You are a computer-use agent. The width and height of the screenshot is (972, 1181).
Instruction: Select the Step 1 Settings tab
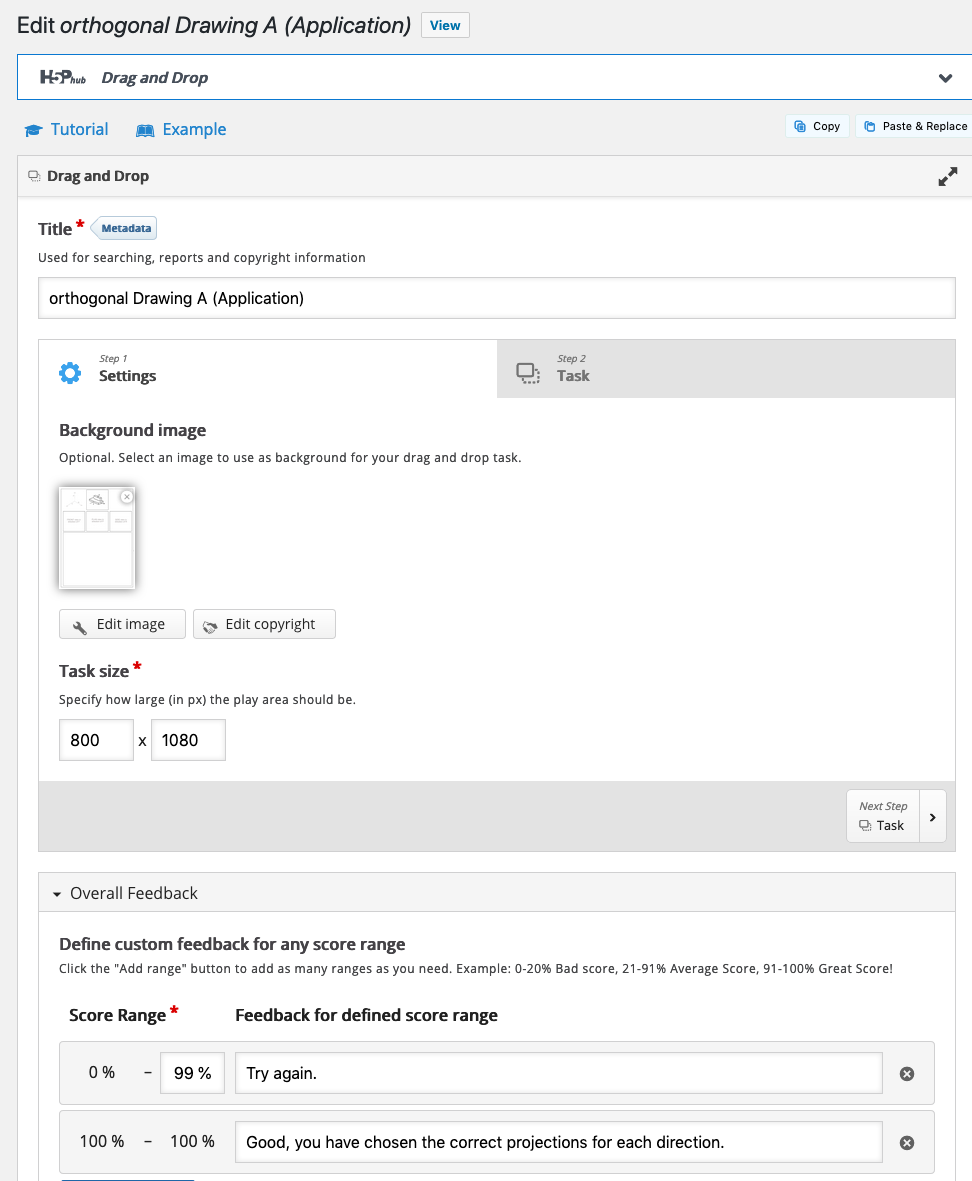(268, 369)
